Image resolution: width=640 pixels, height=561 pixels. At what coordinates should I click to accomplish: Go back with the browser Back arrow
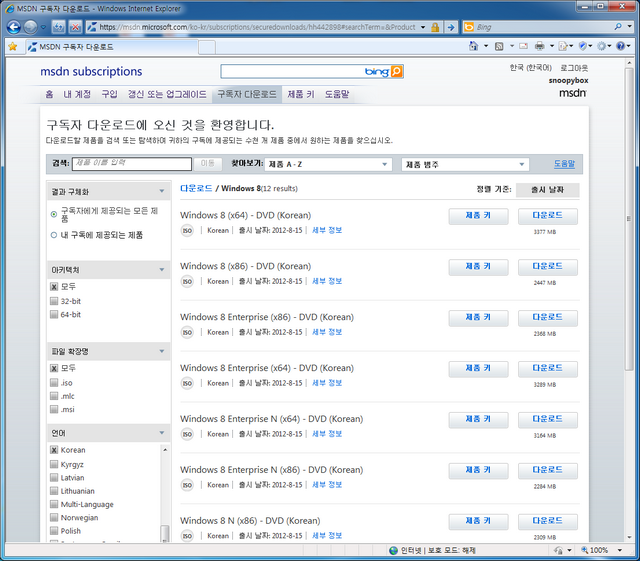click(13, 27)
